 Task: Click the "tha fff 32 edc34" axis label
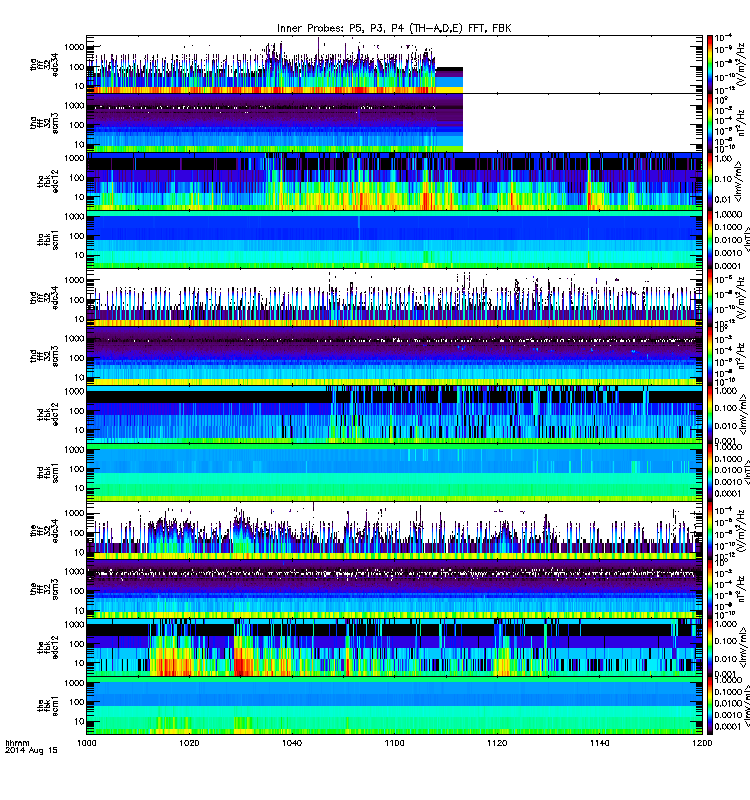tap(44, 65)
